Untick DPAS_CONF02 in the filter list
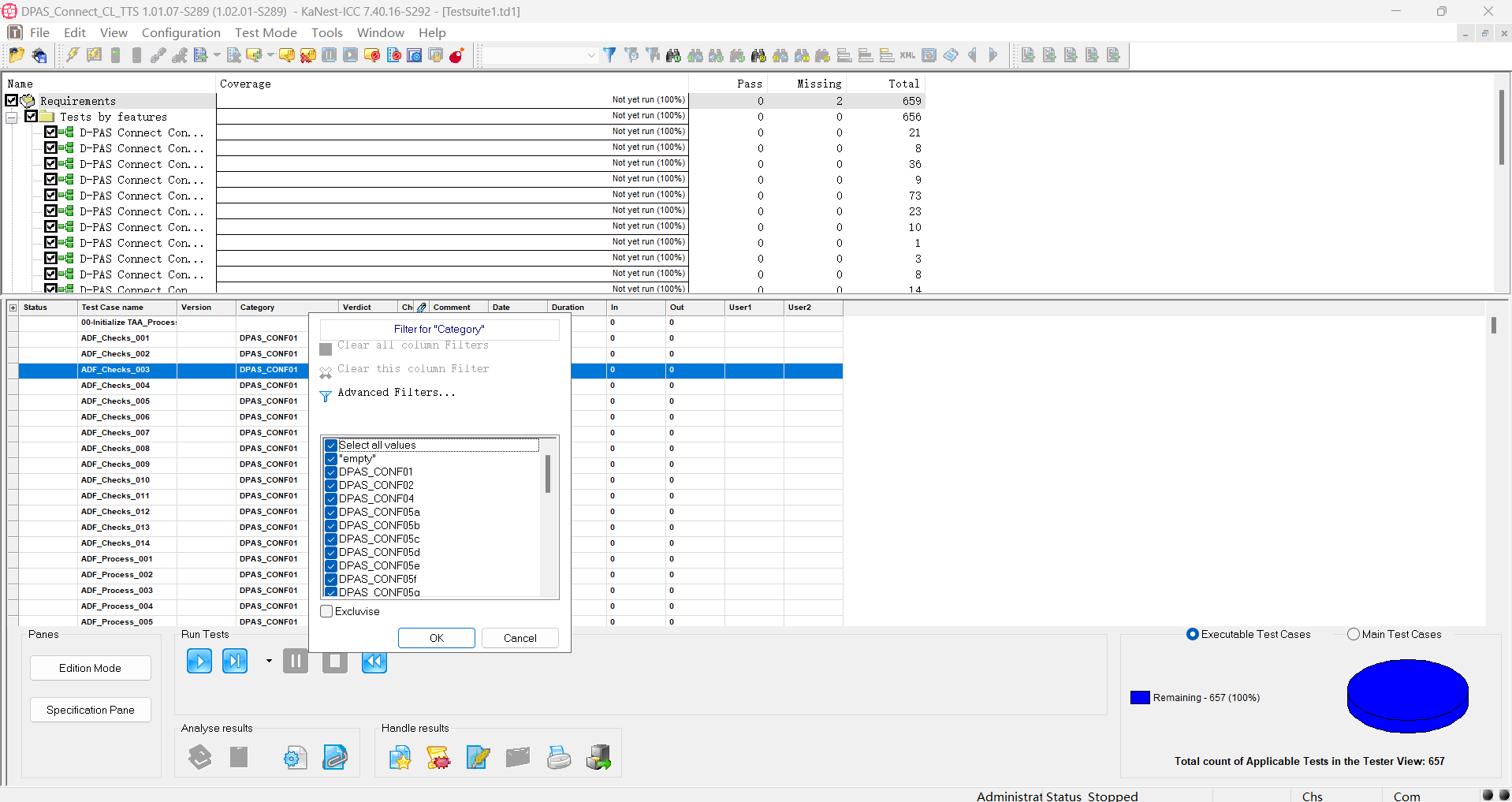This screenshot has height=802, width=1512. [331, 486]
